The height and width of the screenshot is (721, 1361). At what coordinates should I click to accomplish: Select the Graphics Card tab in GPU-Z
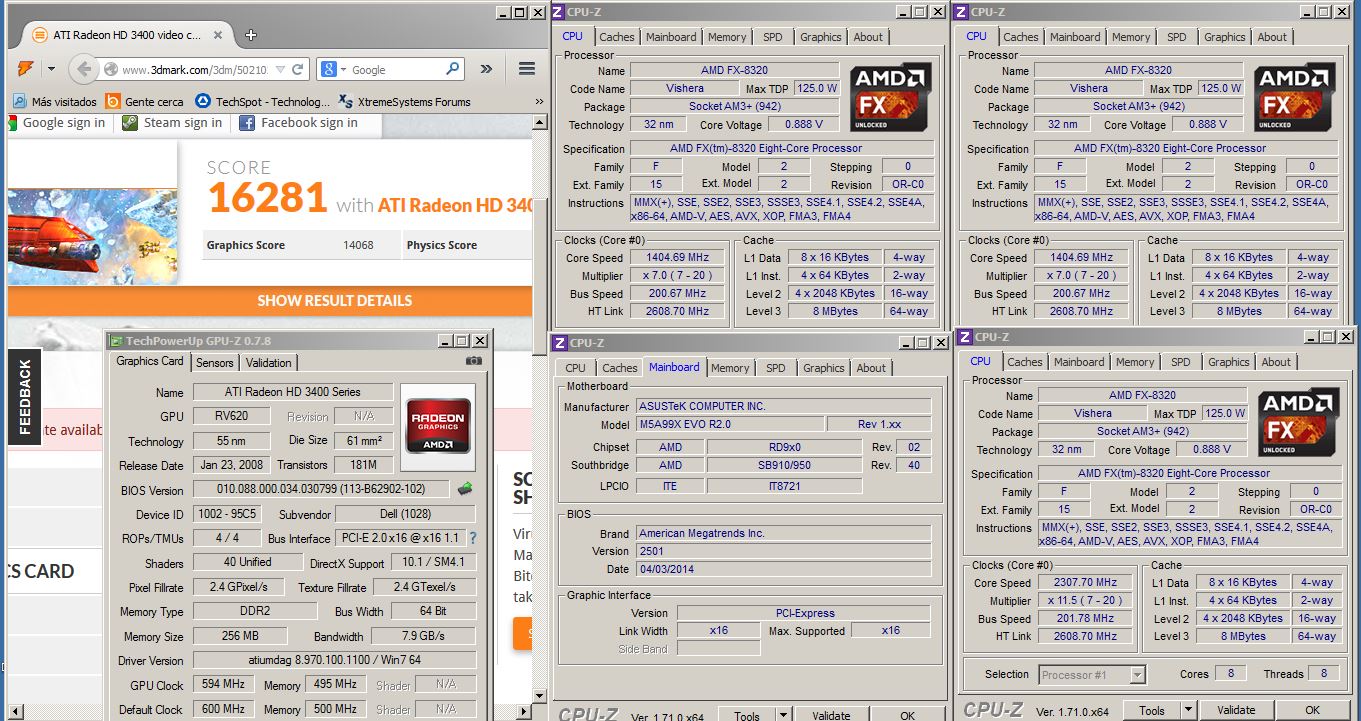coord(150,361)
